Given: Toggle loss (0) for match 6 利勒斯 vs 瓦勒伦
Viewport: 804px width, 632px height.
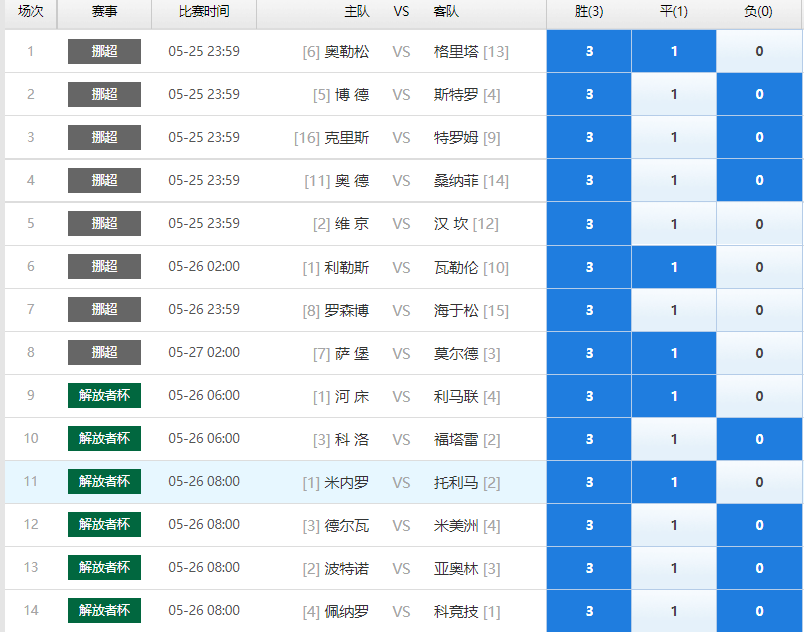Looking at the screenshot, I should pyautogui.click(x=759, y=267).
